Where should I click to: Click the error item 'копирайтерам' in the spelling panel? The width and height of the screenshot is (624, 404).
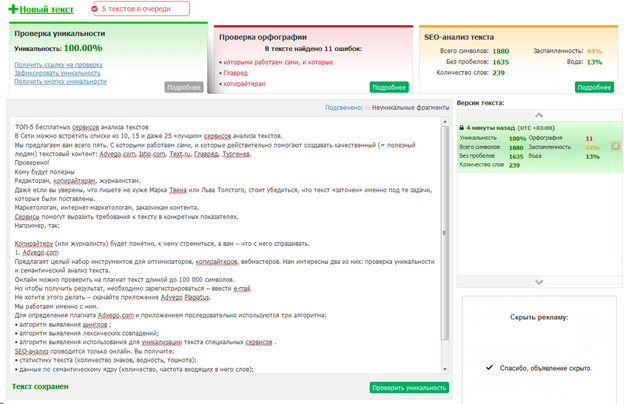coord(244,84)
